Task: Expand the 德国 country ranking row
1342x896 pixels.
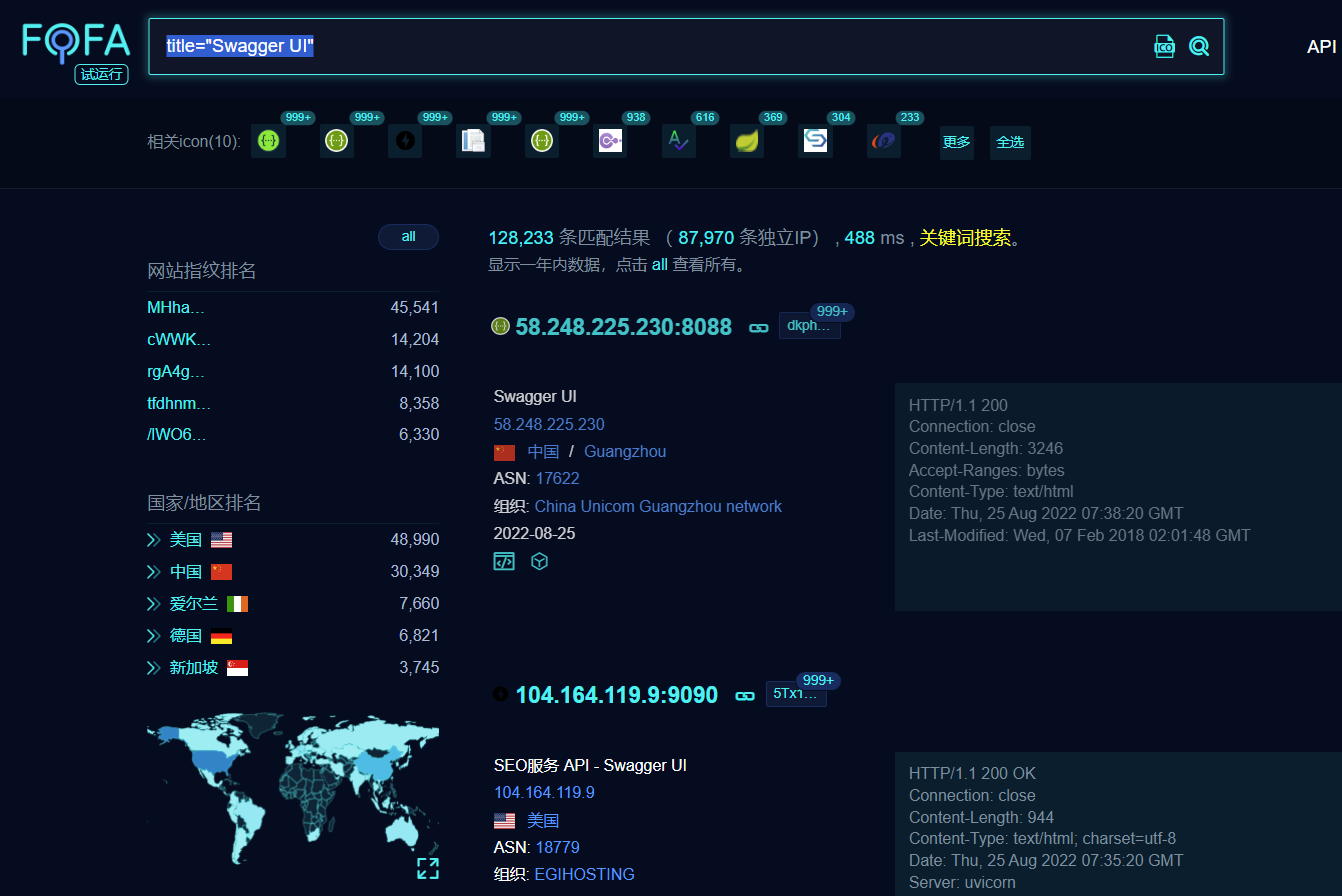Action: [153, 636]
